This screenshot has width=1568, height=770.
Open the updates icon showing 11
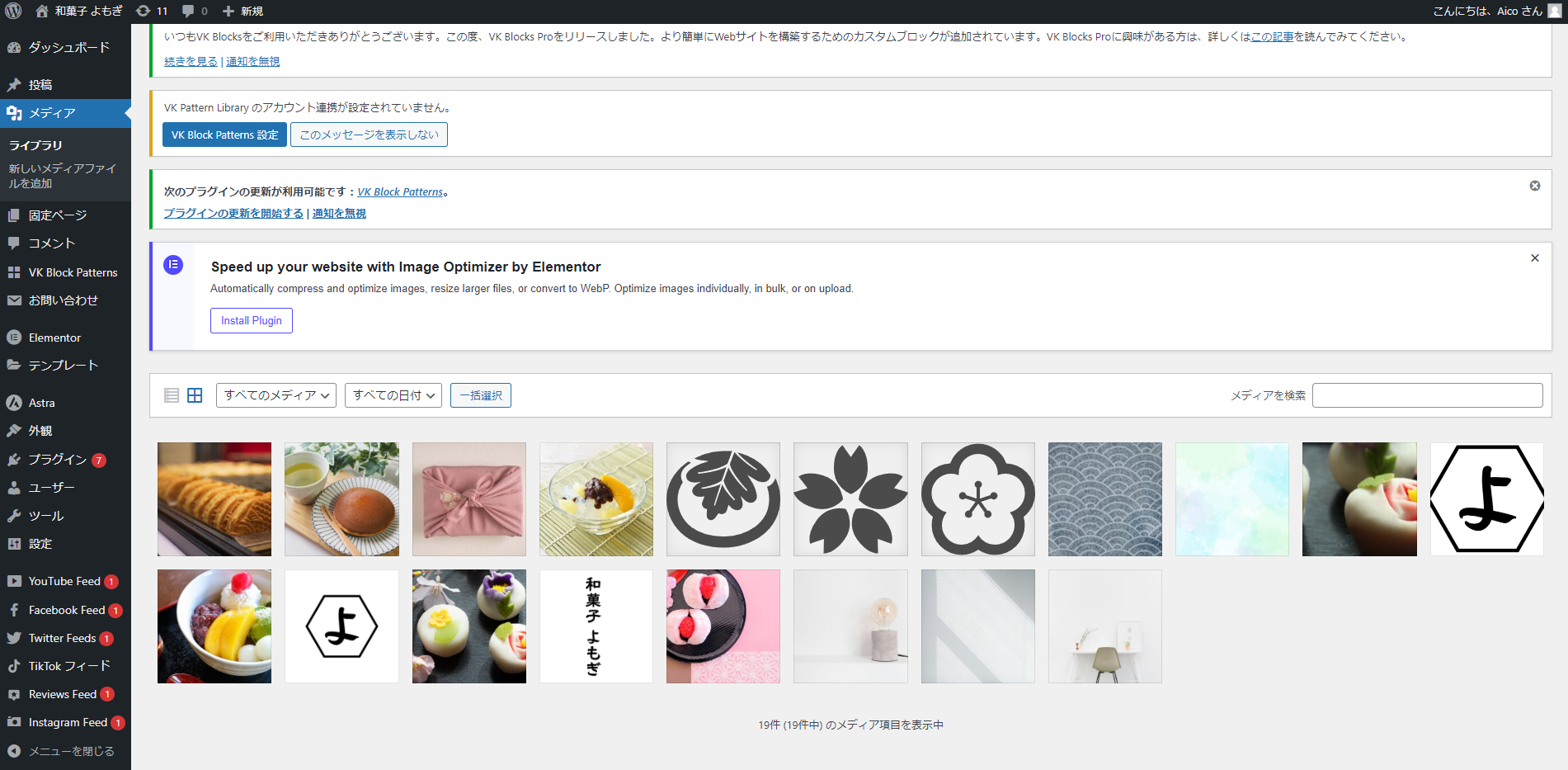point(143,11)
